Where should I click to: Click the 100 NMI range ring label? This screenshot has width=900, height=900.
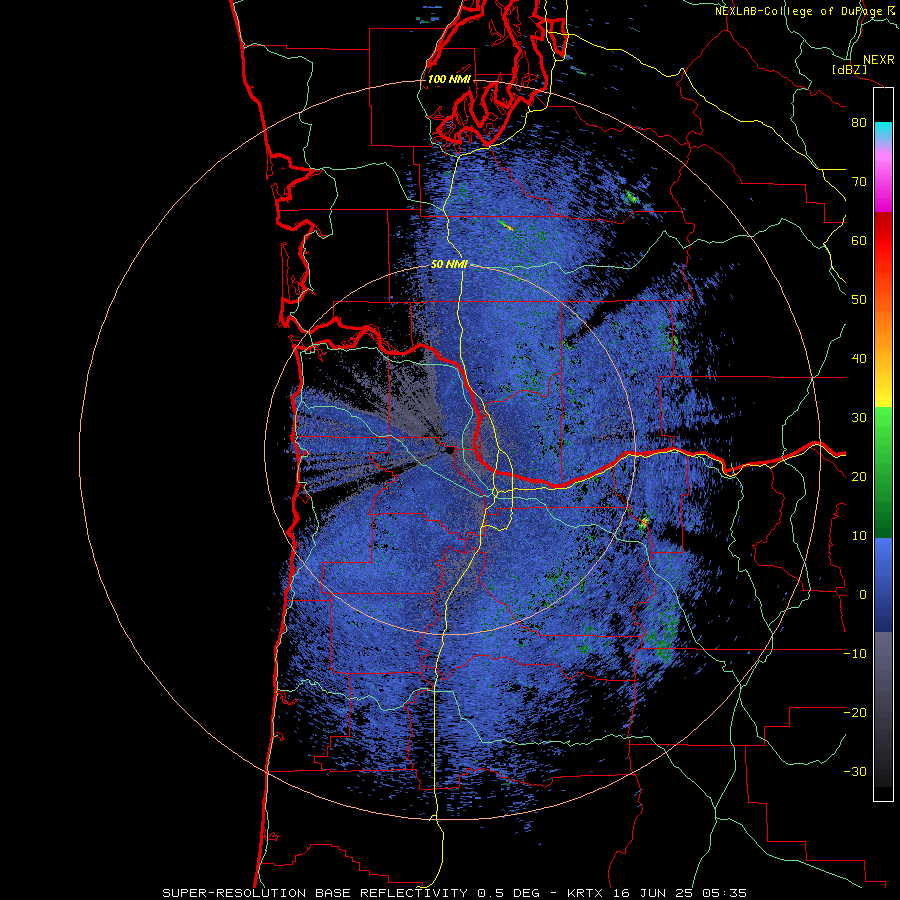tap(449, 79)
